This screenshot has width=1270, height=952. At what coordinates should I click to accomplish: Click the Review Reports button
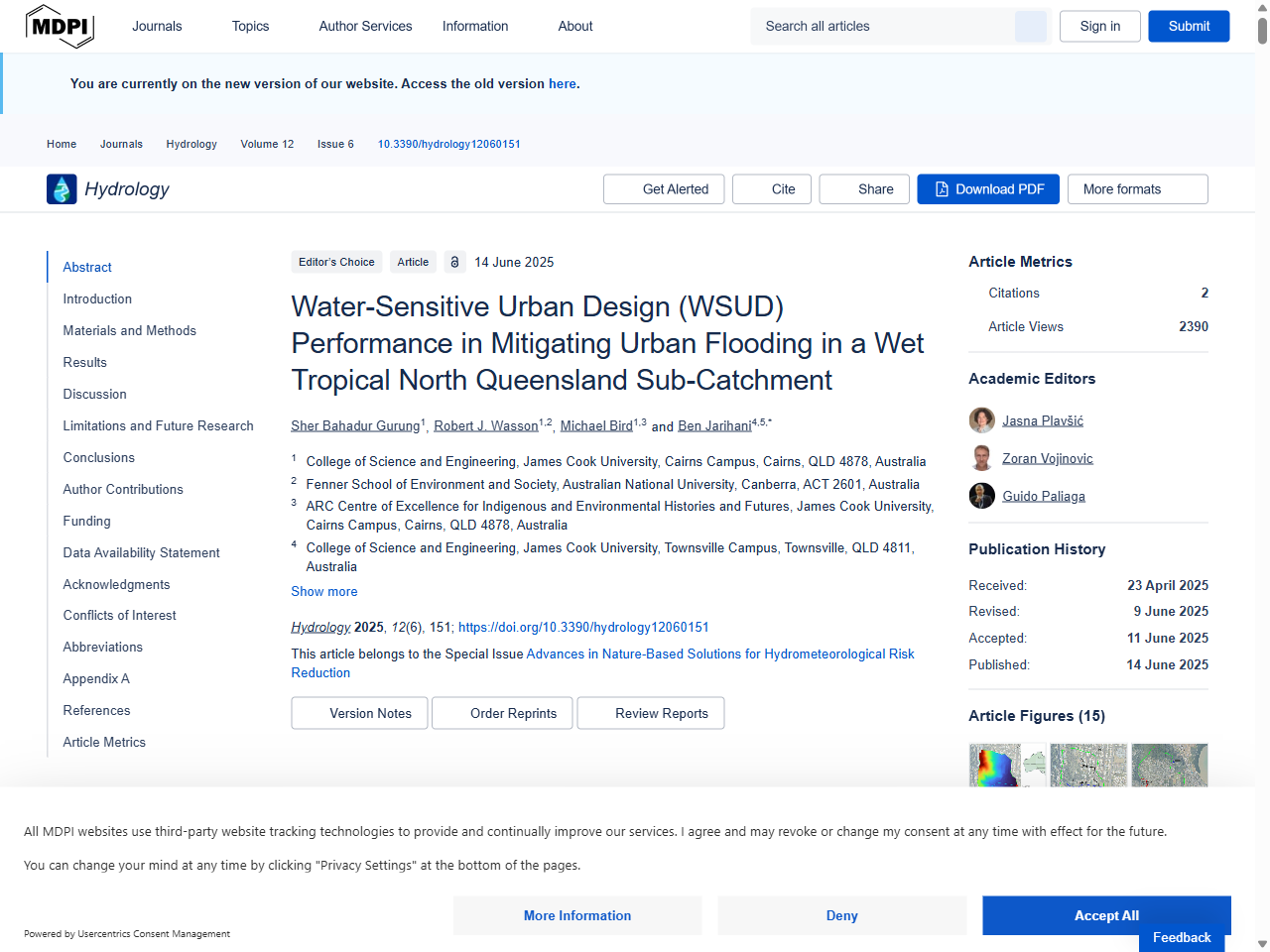click(650, 712)
